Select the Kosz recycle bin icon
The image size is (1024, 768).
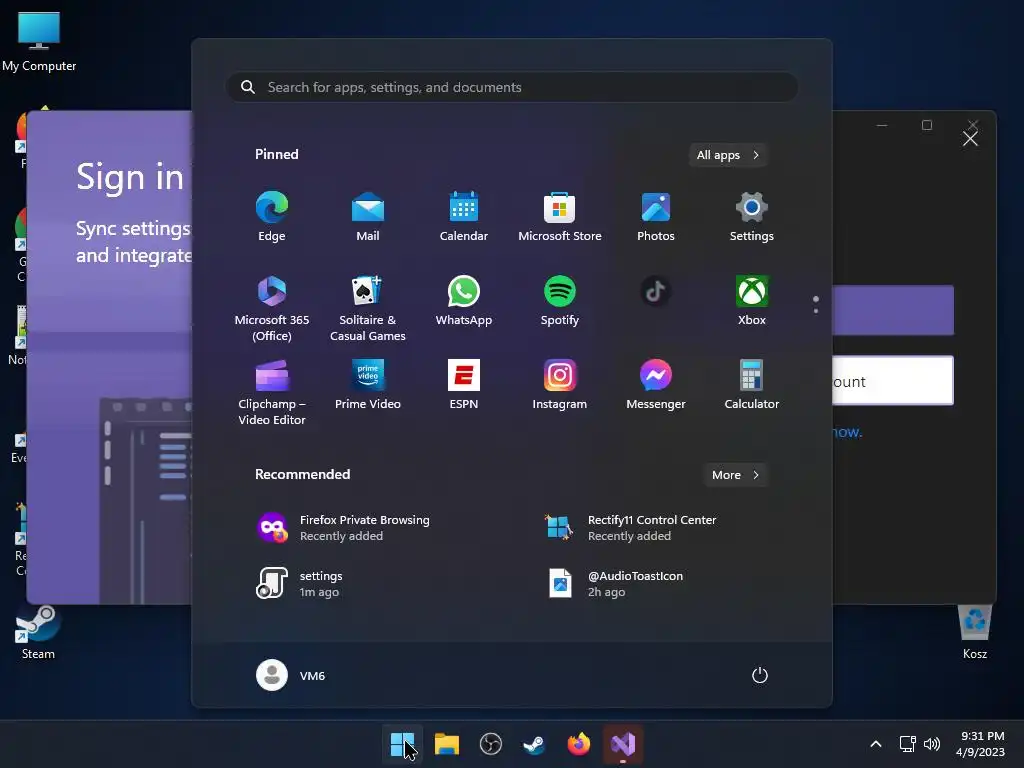pyautogui.click(x=974, y=632)
